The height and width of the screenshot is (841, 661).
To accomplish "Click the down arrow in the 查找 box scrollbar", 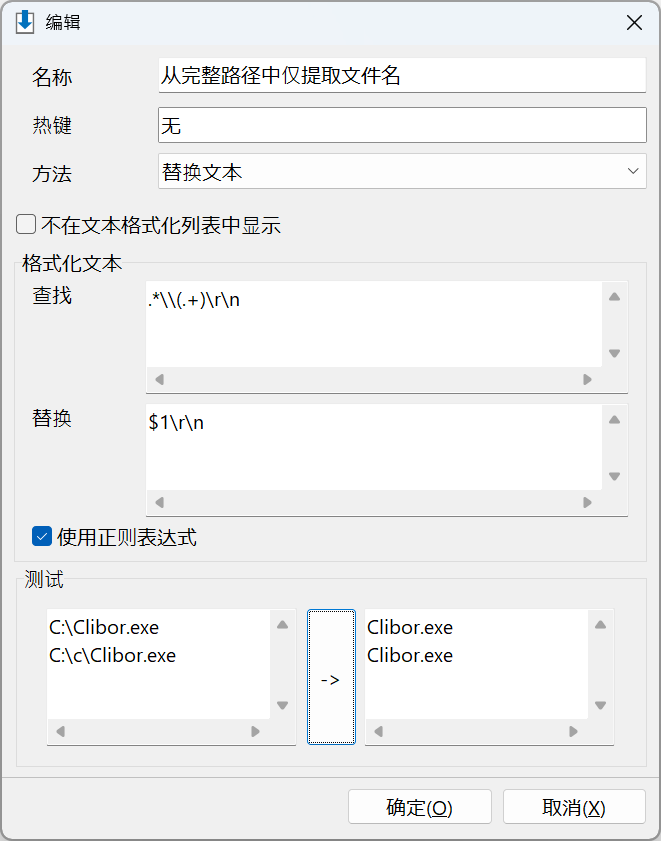I will 614,353.
